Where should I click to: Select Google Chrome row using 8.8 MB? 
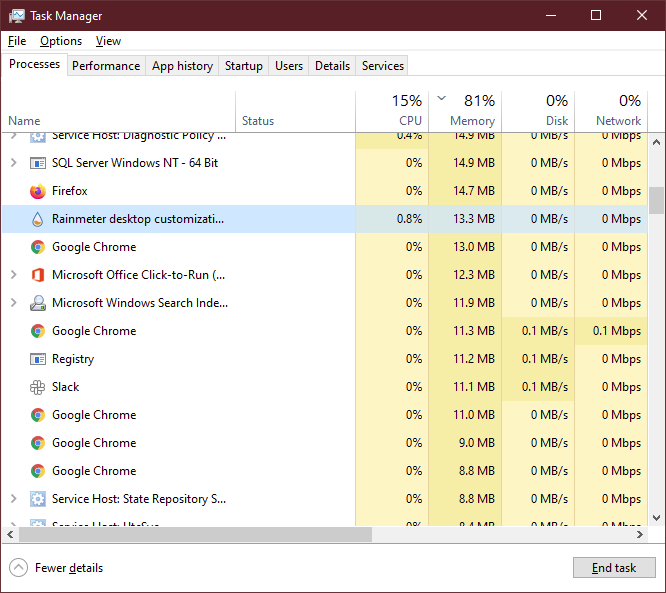(x=325, y=471)
